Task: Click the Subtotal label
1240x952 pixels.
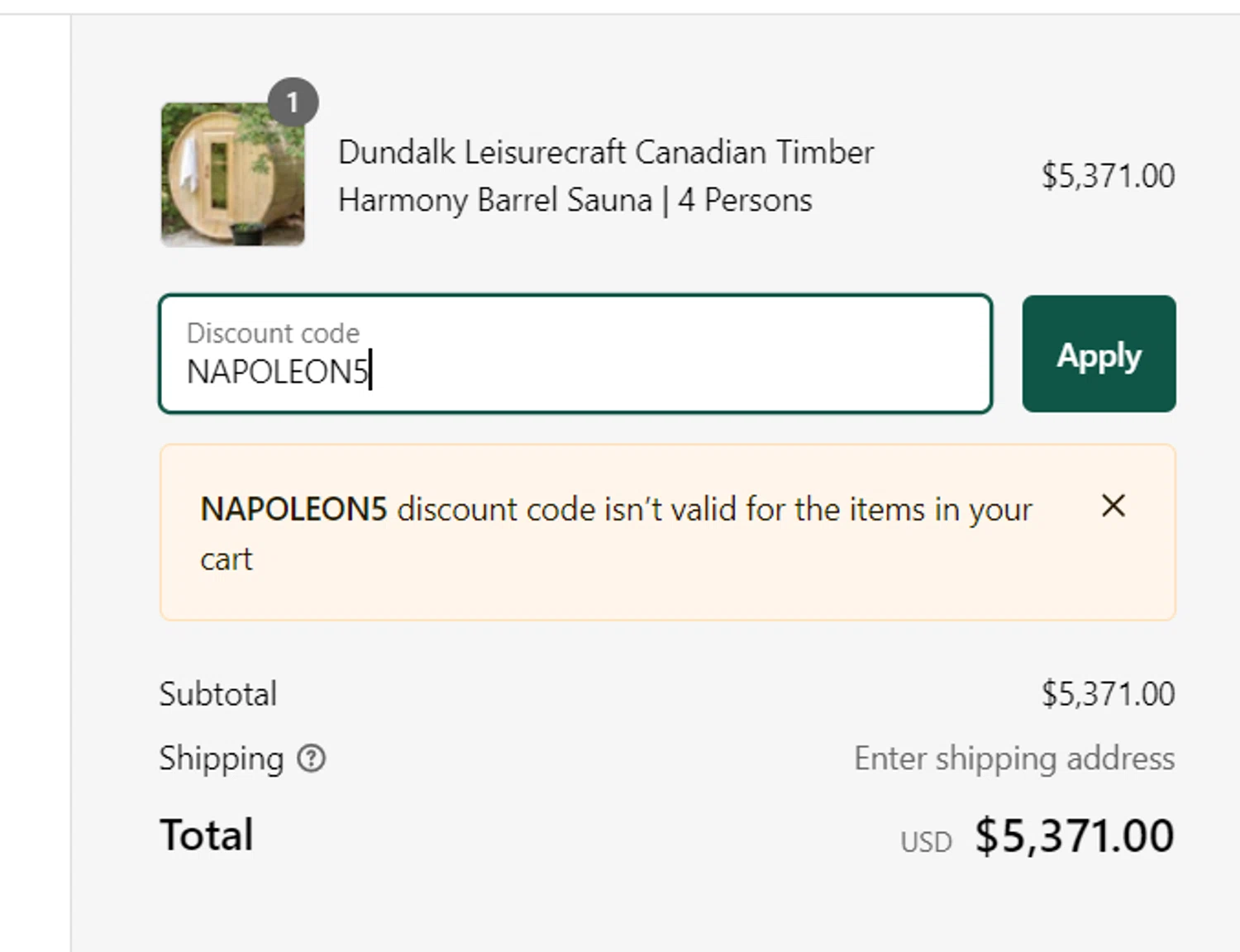Action: point(218,694)
